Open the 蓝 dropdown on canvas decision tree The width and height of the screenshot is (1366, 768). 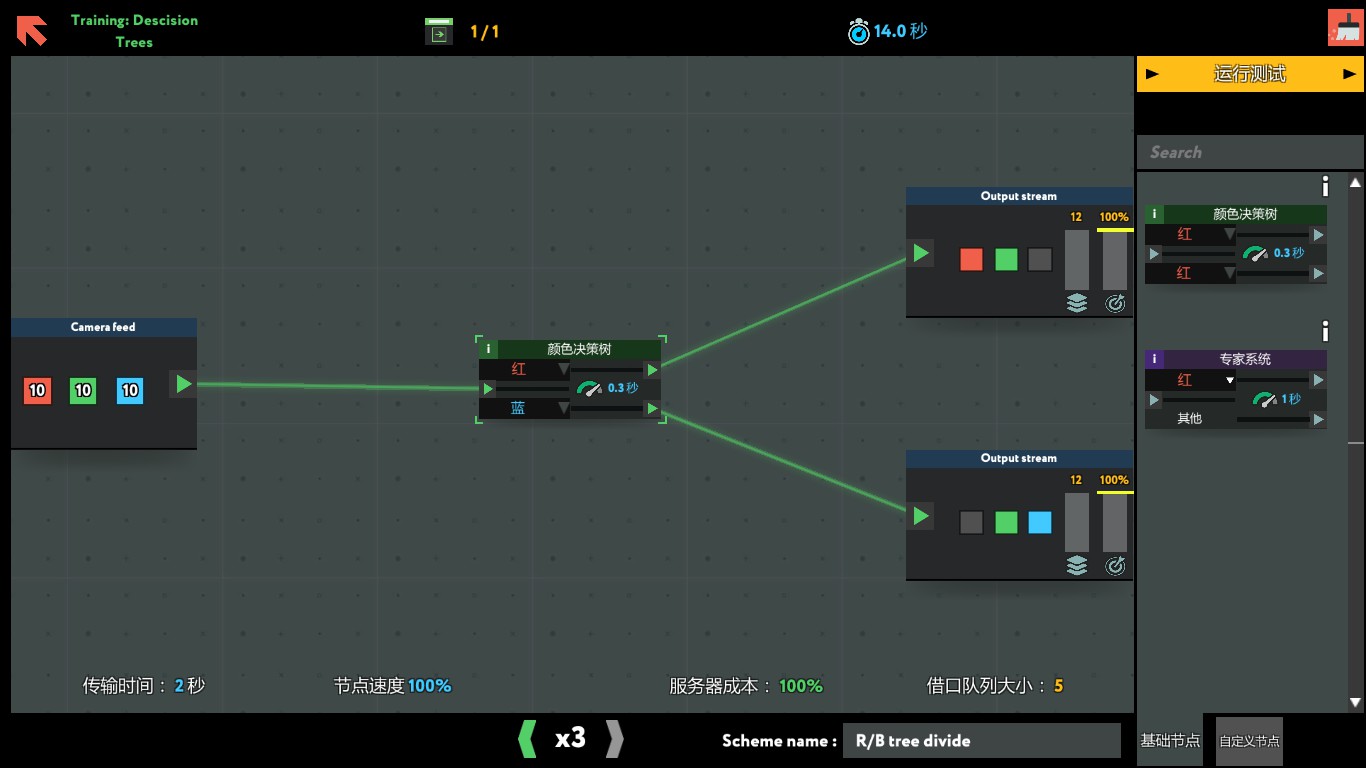click(x=524, y=408)
